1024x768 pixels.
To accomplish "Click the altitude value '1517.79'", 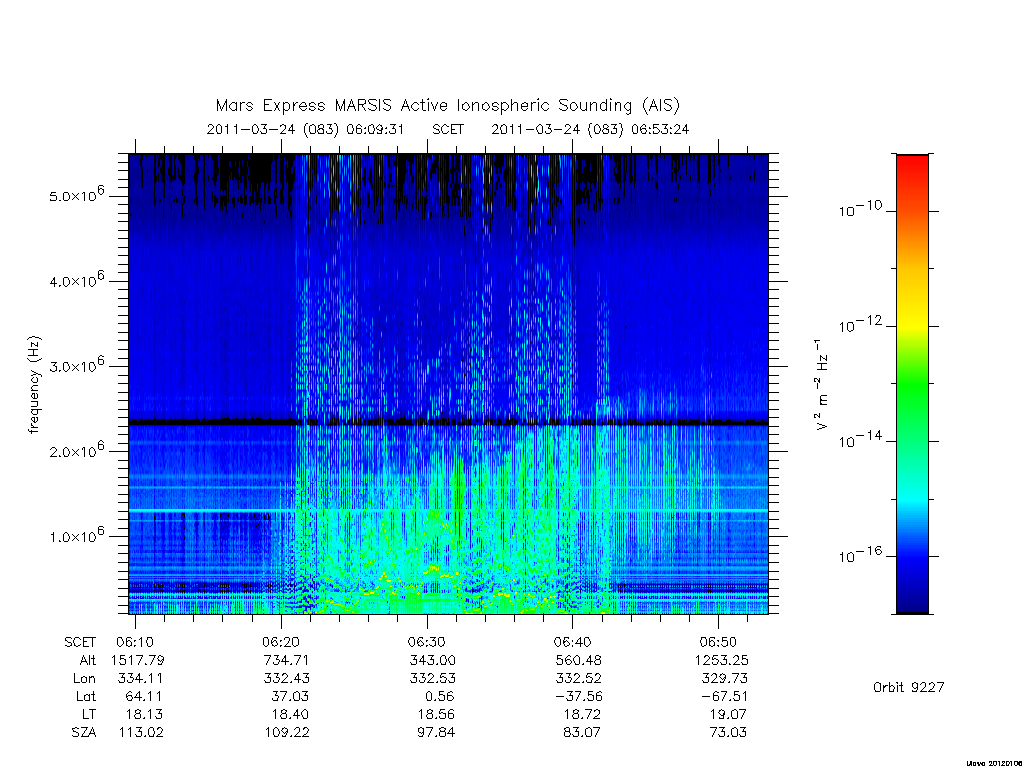I will tap(138, 660).
